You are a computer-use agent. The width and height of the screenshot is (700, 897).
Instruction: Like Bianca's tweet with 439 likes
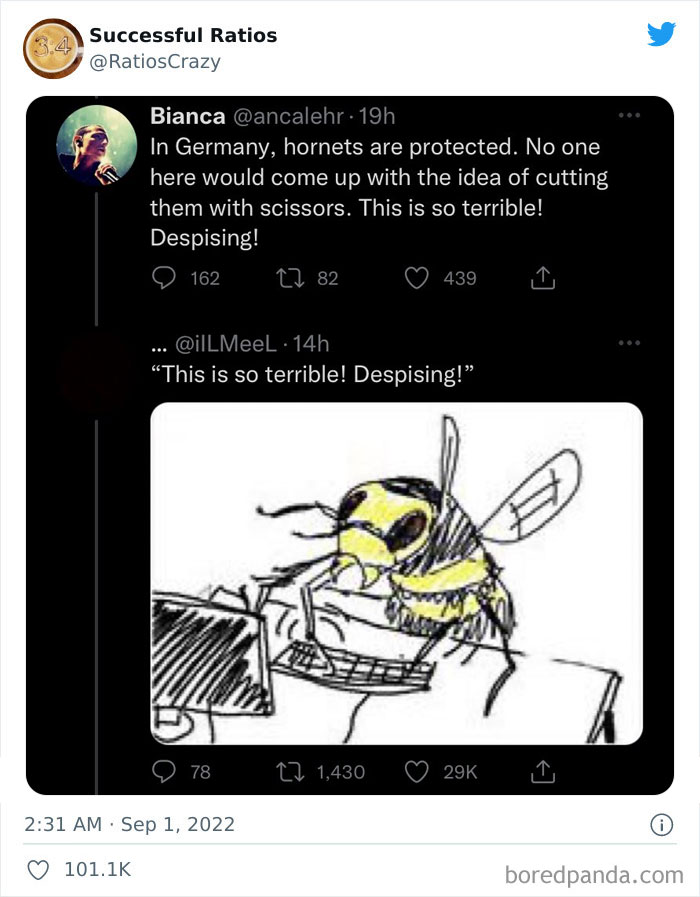(416, 278)
